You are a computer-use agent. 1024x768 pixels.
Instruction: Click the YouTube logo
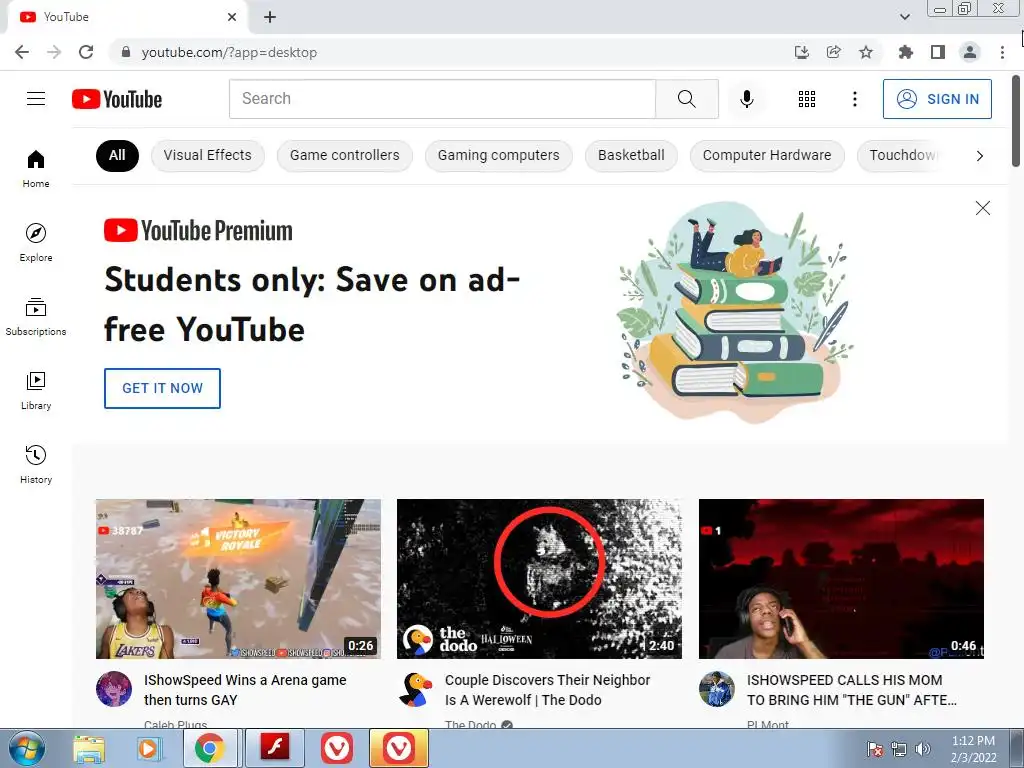pyautogui.click(x=117, y=99)
